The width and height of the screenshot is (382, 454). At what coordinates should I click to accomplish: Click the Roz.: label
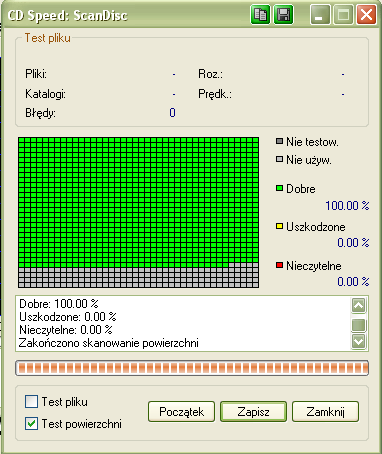(210, 74)
